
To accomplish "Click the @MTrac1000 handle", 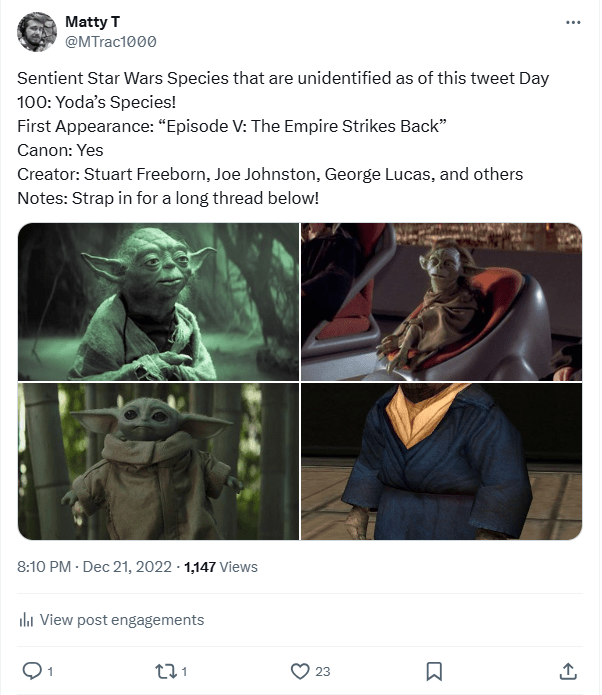I will click(x=110, y=41).
